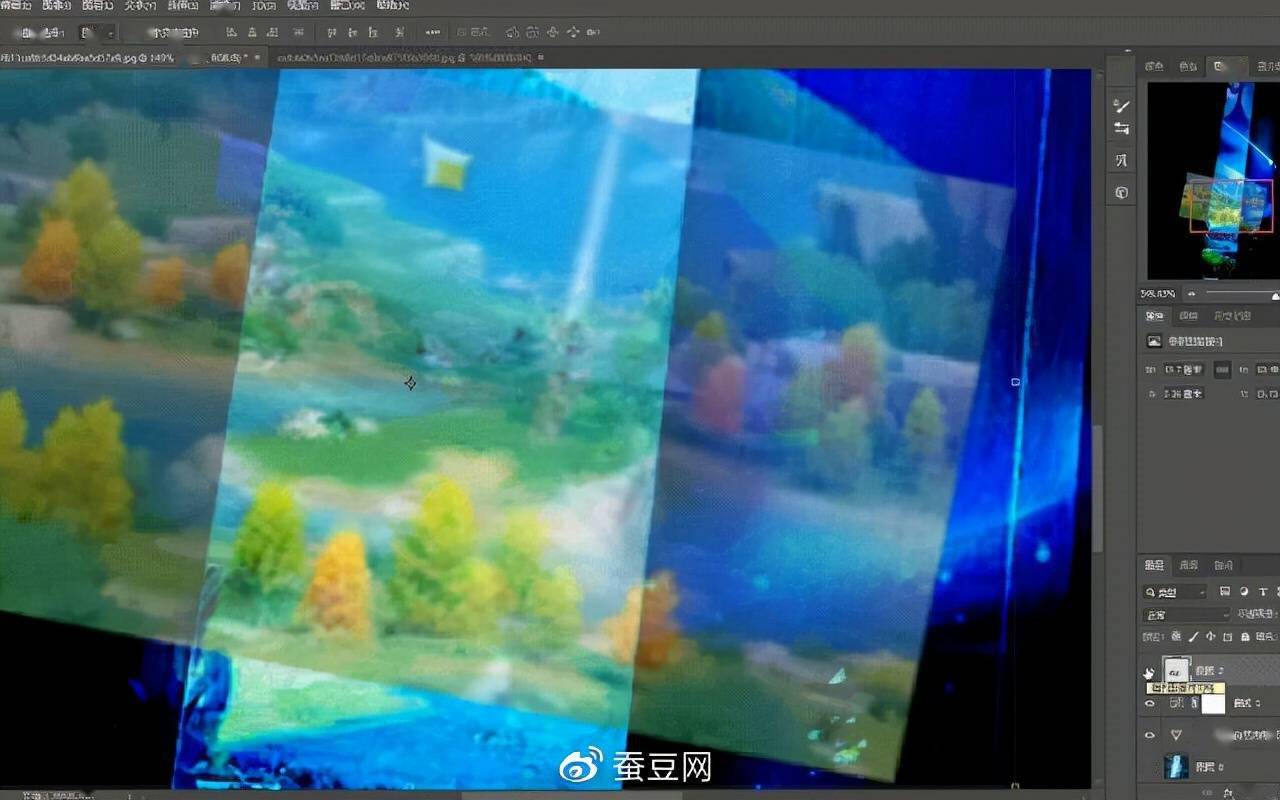This screenshot has width=1280, height=800.
Task: Switch to the Channels tab beside Layers
Action: (x=1188, y=565)
